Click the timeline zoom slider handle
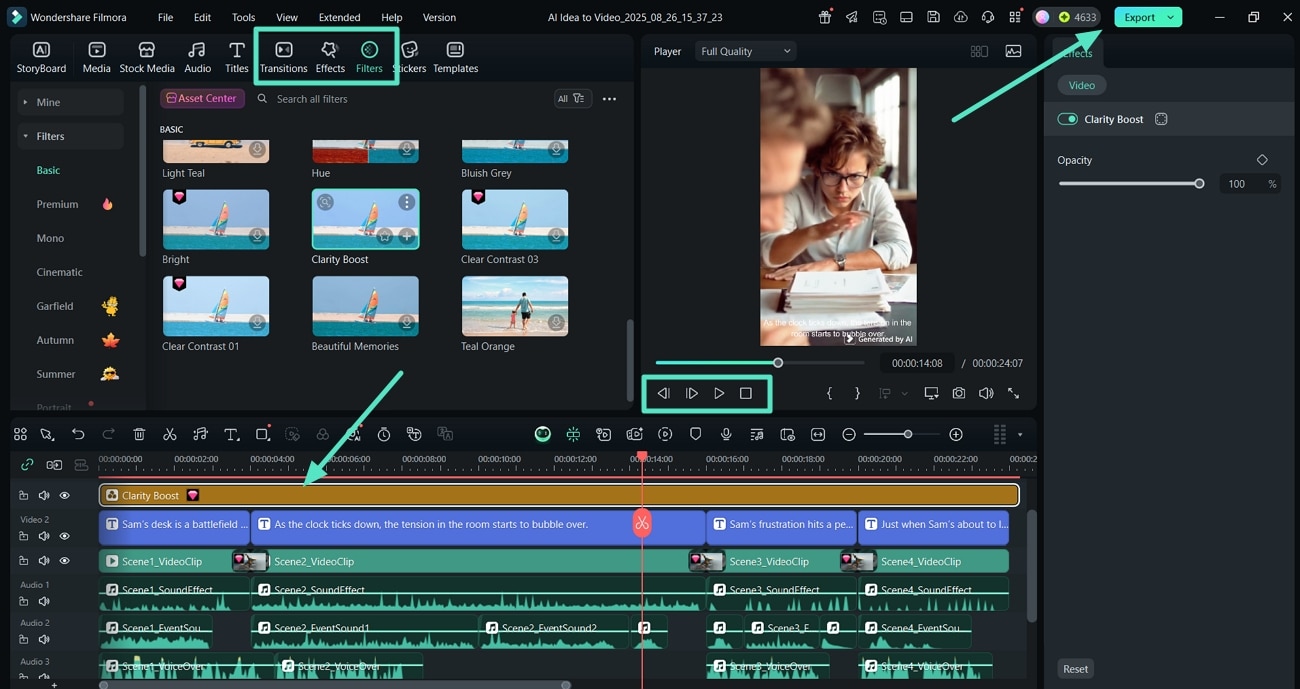Screen dimensions: 1300x689 pos(907,434)
